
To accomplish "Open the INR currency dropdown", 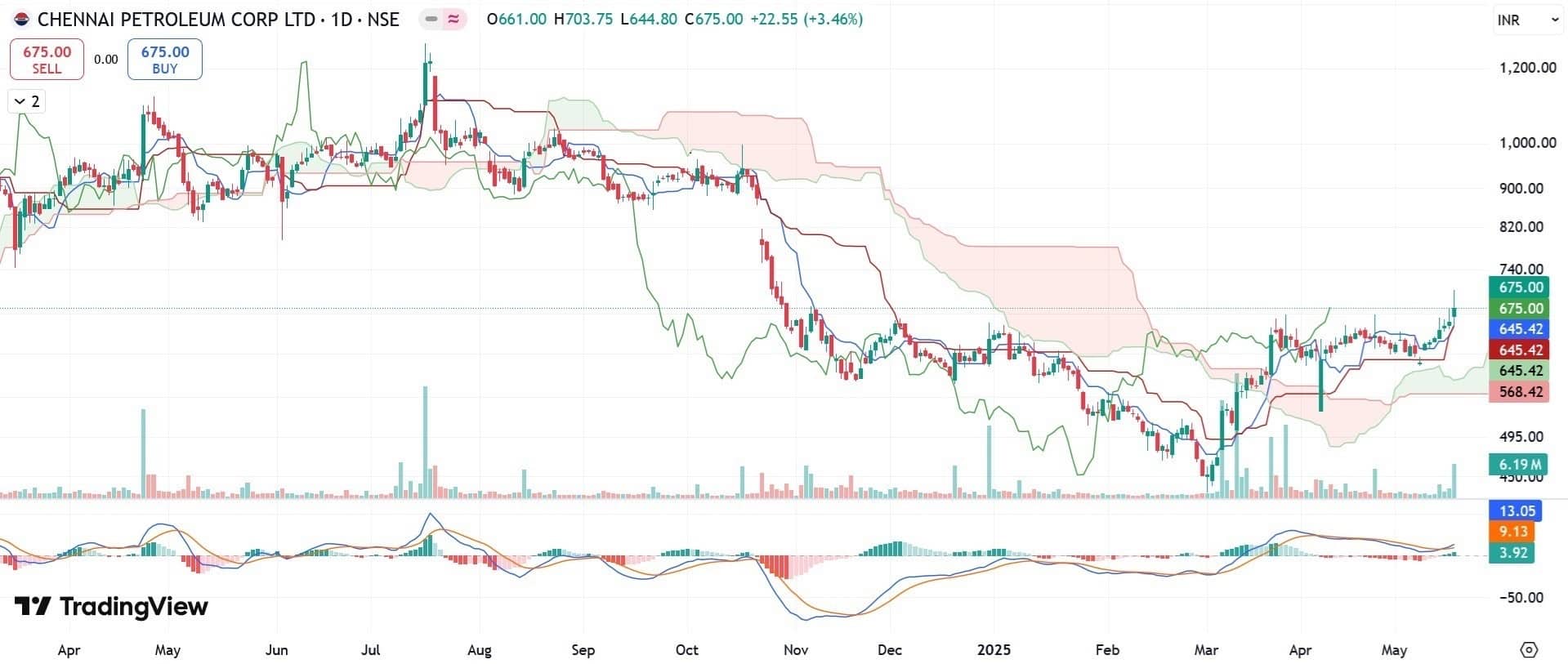I will tap(1527, 20).
